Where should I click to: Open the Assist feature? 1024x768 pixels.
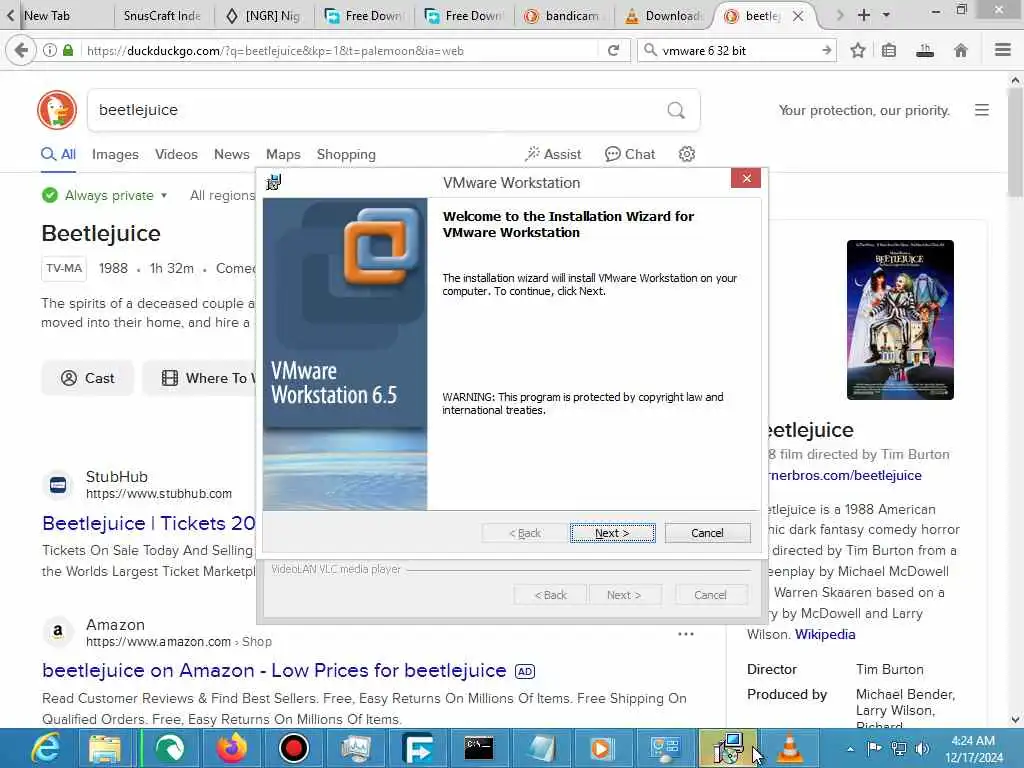(x=552, y=154)
